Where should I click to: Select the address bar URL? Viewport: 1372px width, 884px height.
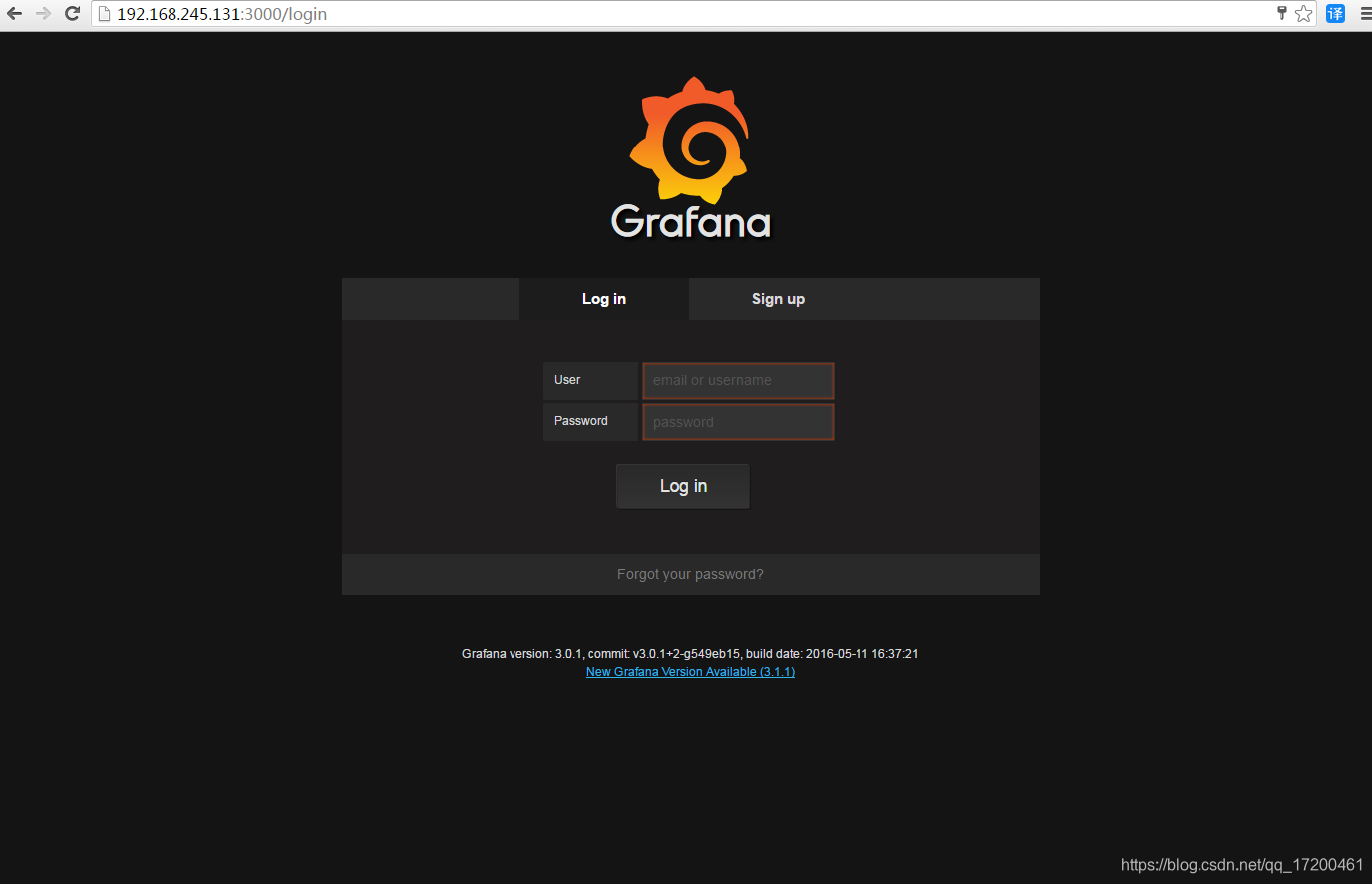click(221, 14)
